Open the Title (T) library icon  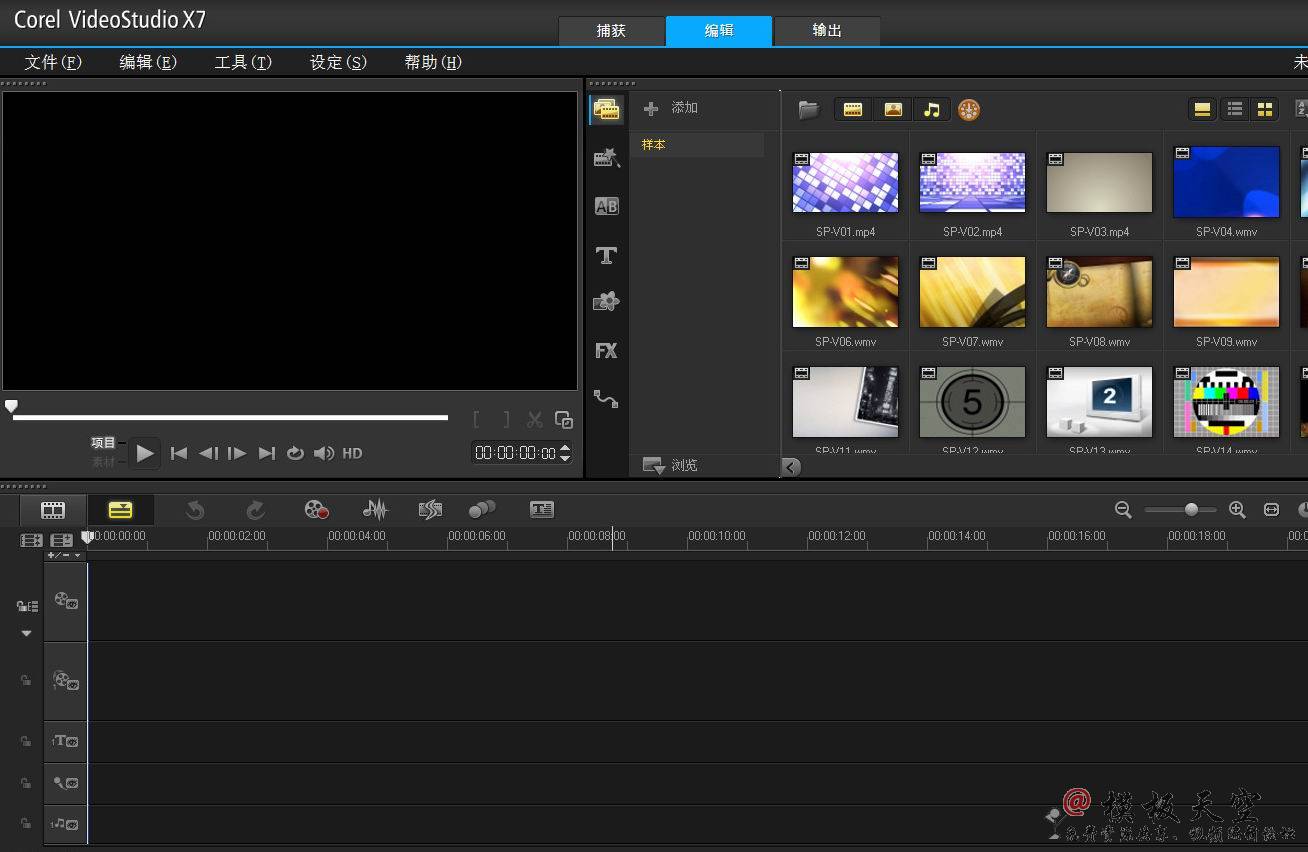tap(606, 255)
